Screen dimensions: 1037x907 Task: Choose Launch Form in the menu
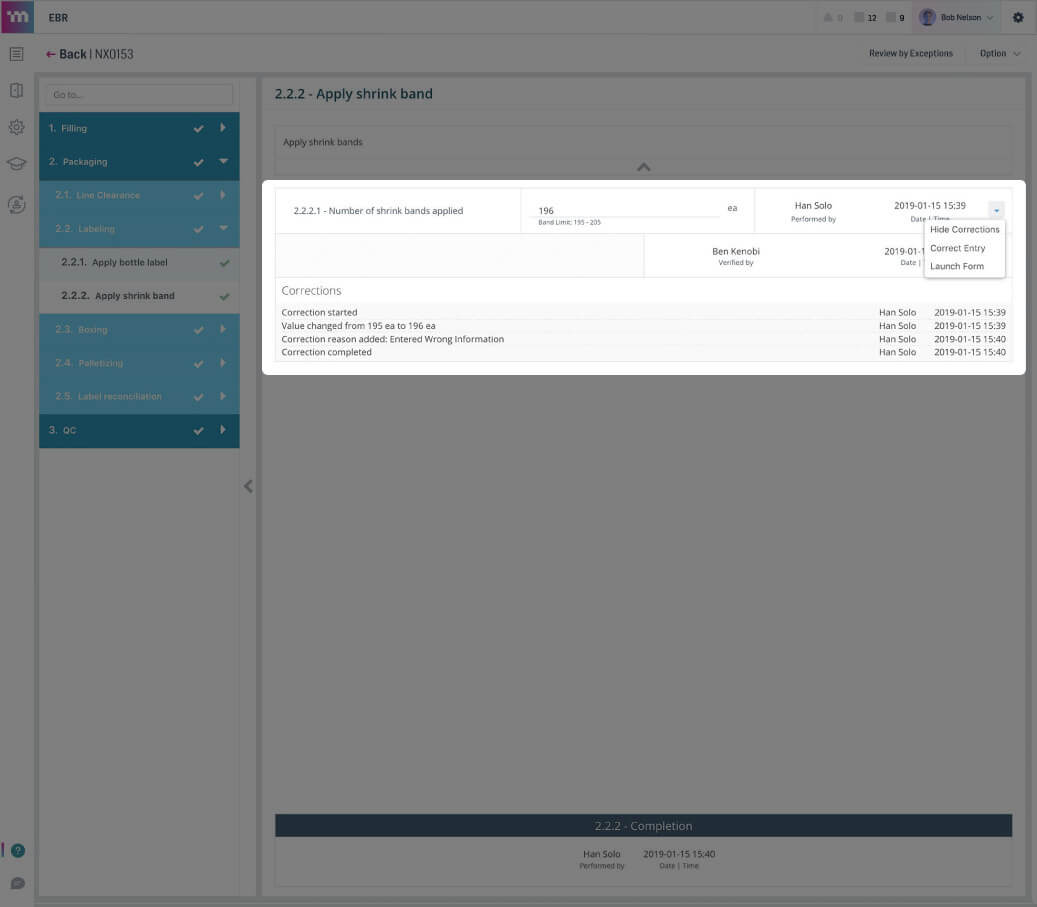[956, 266]
